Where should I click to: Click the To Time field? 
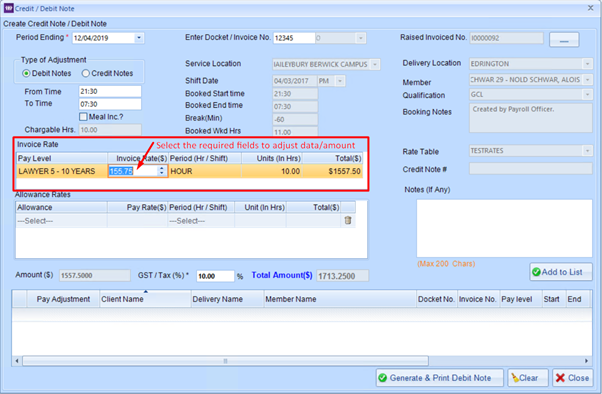click(x=110, y=104)
